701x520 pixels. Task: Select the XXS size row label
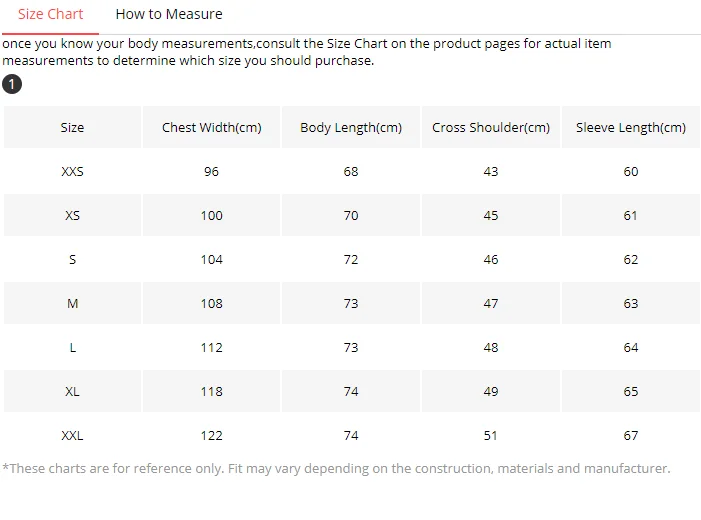(72, 171)
